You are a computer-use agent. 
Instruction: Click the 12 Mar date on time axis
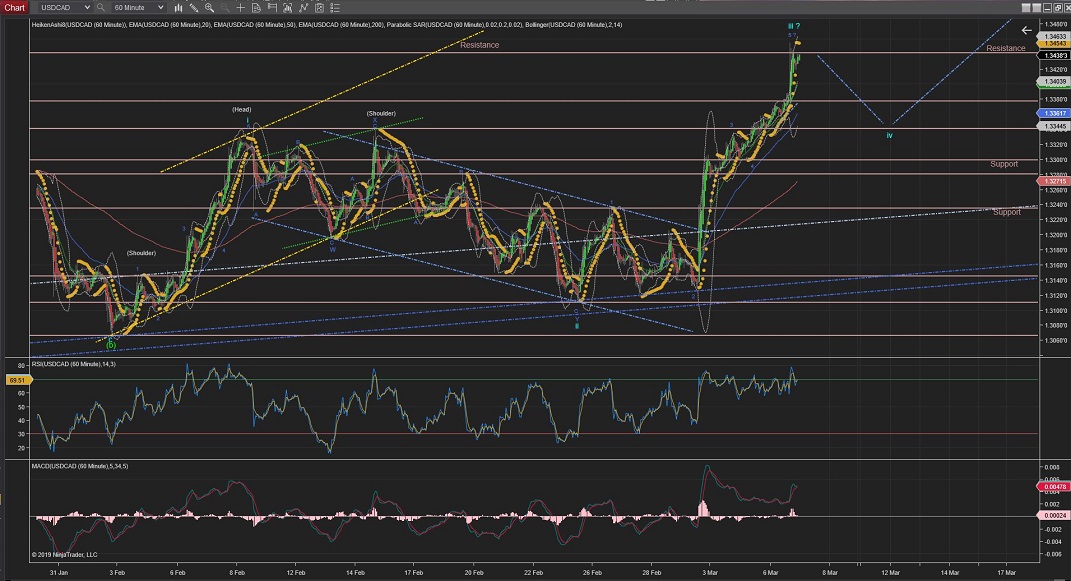pos(890,572)
